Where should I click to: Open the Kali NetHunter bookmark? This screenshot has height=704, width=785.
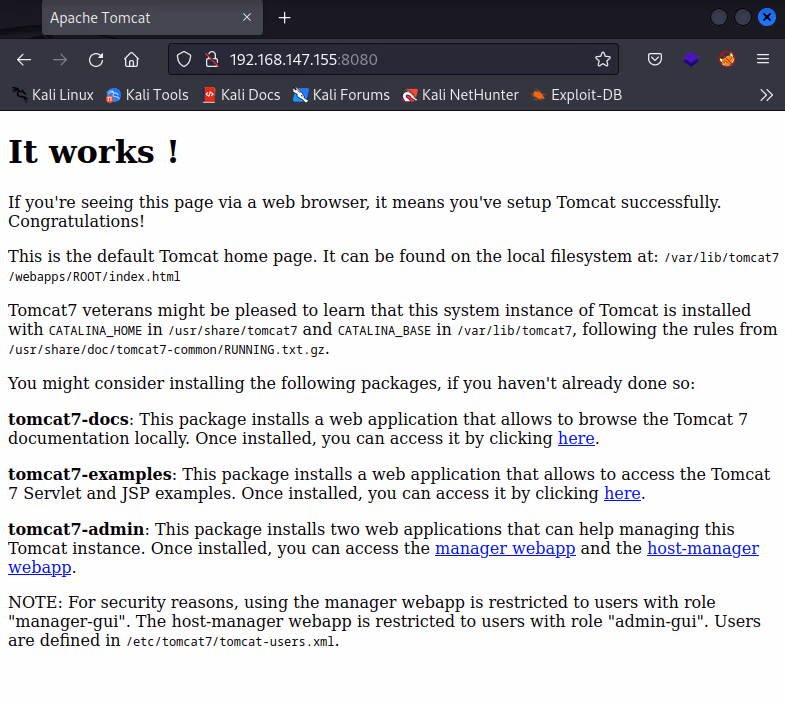coord(460,95)
